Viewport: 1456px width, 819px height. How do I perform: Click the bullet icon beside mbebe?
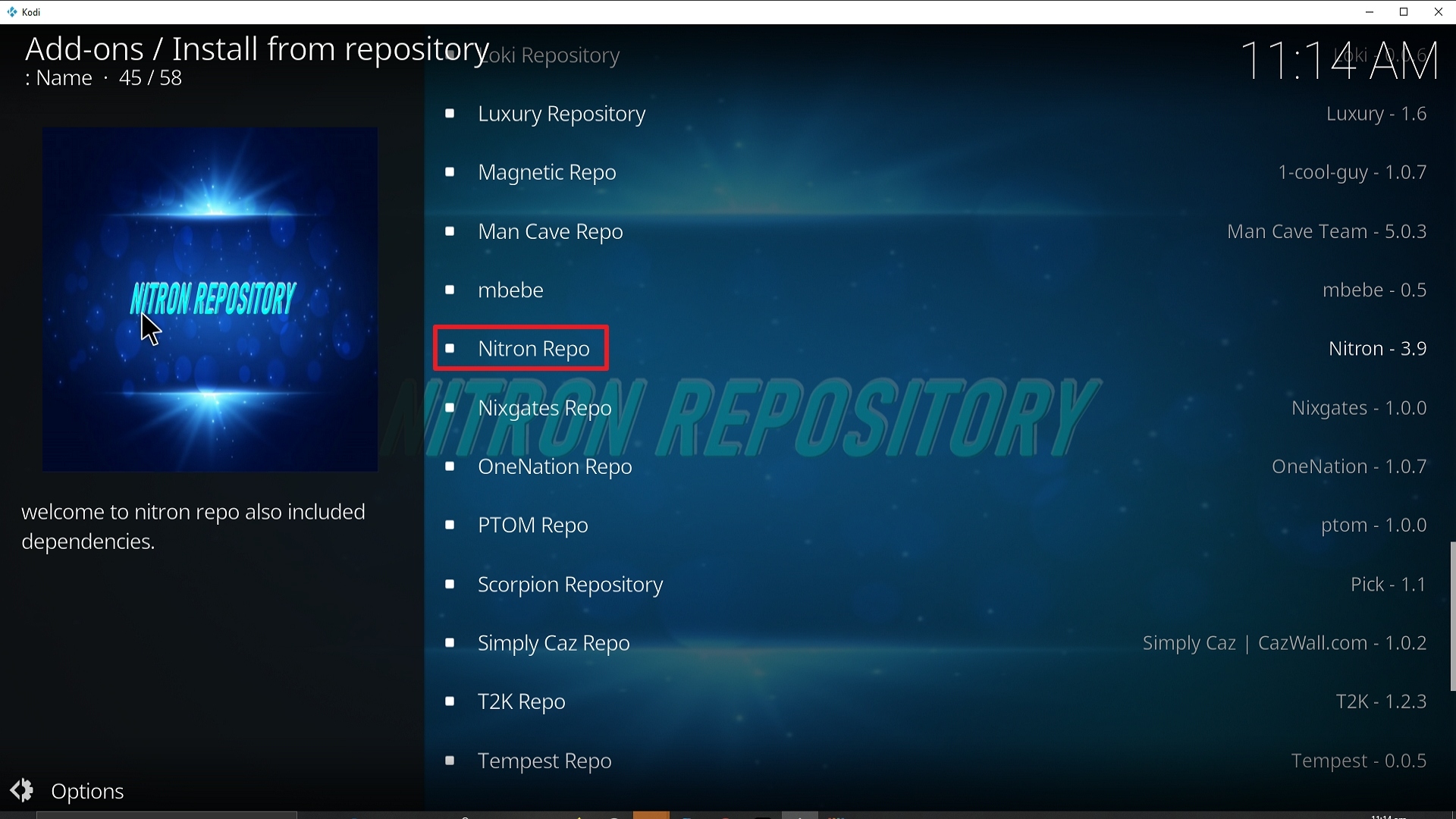[450, 290]
